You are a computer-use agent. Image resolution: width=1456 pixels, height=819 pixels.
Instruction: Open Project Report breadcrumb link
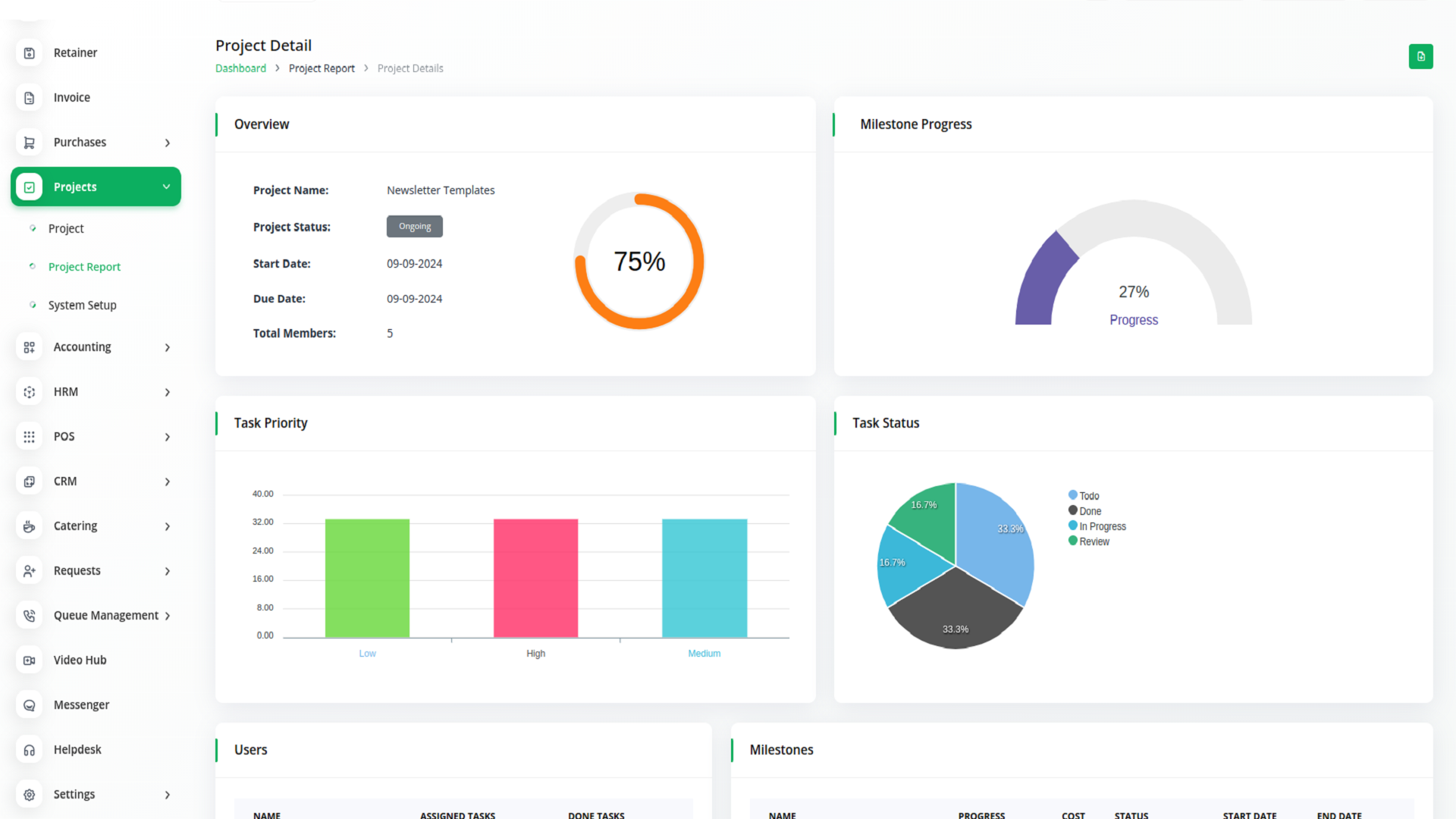[x=322, y=68]
